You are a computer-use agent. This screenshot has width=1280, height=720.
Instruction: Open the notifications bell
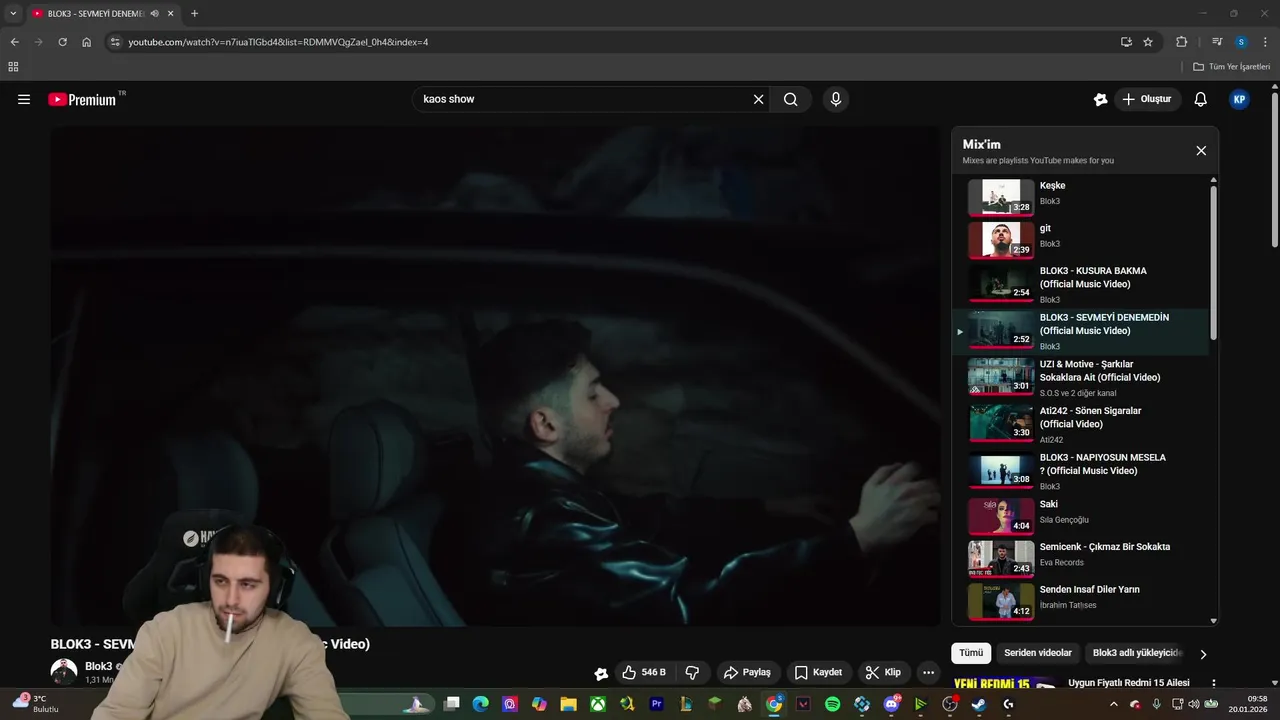1201,99
